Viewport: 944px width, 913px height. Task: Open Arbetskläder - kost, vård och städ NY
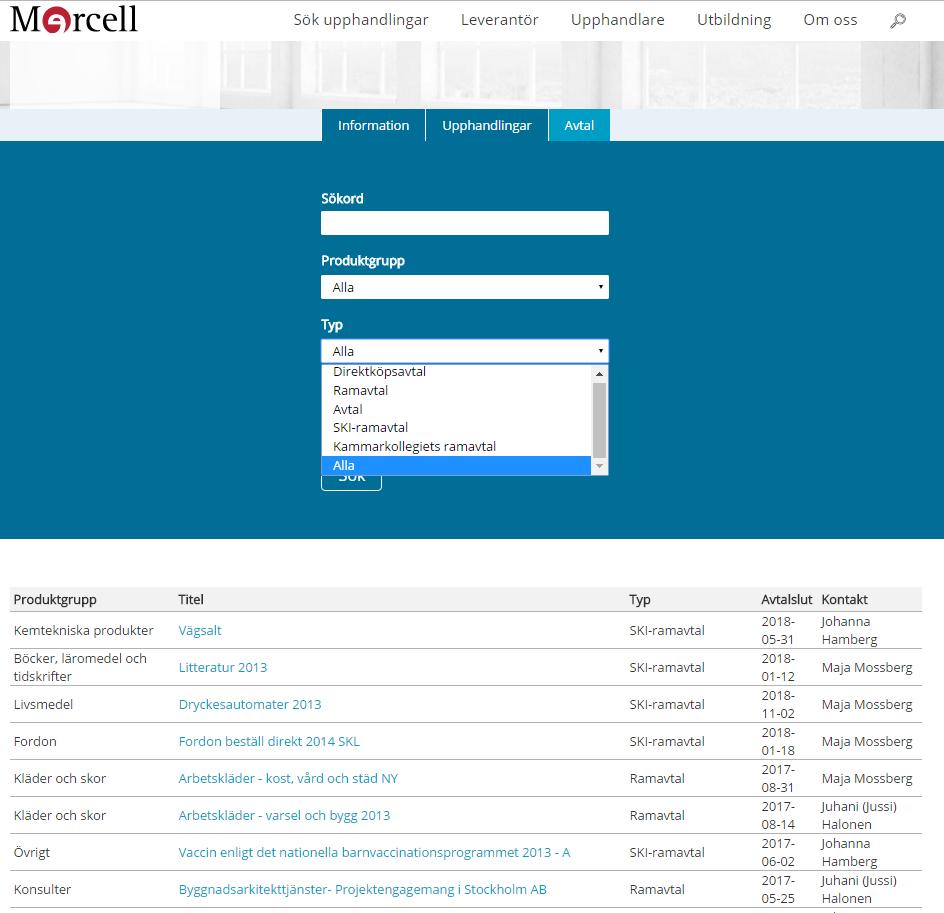coord(288,778)
